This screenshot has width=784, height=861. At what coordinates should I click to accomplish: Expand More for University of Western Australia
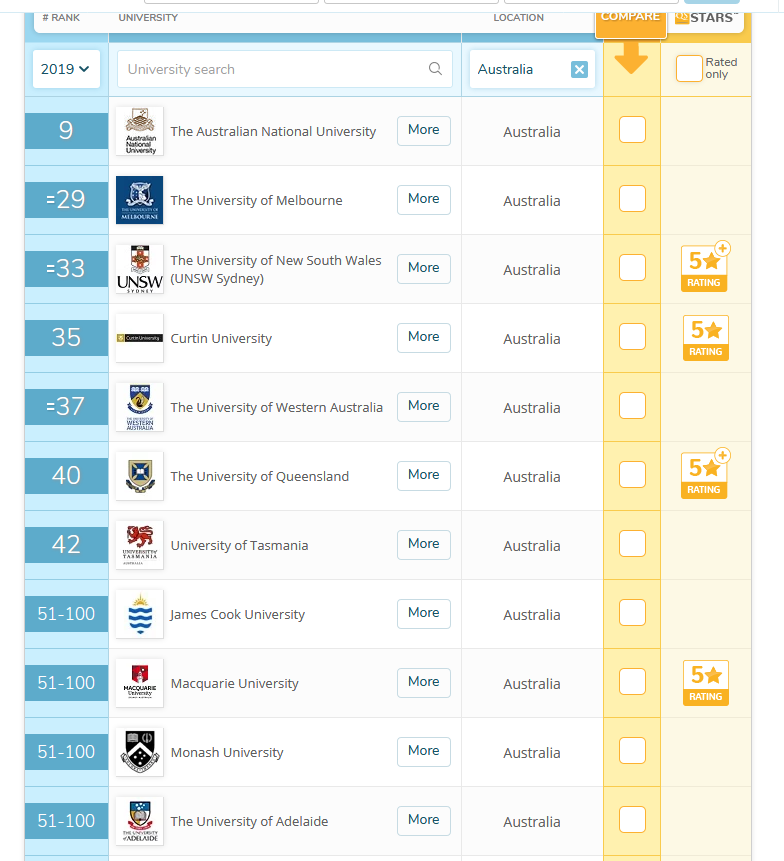(424, 407)
